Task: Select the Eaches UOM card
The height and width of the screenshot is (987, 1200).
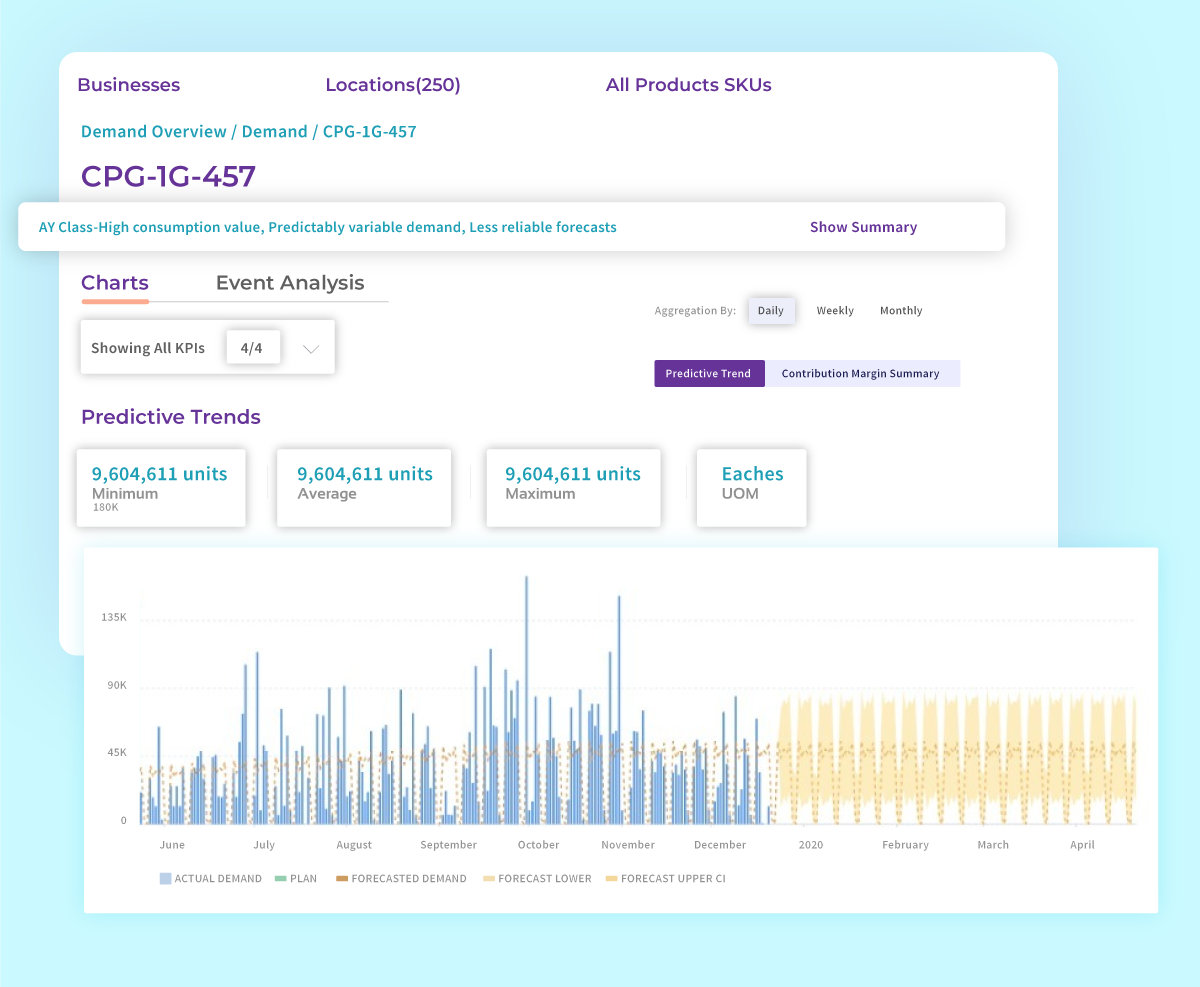Action: click(751, 487)
